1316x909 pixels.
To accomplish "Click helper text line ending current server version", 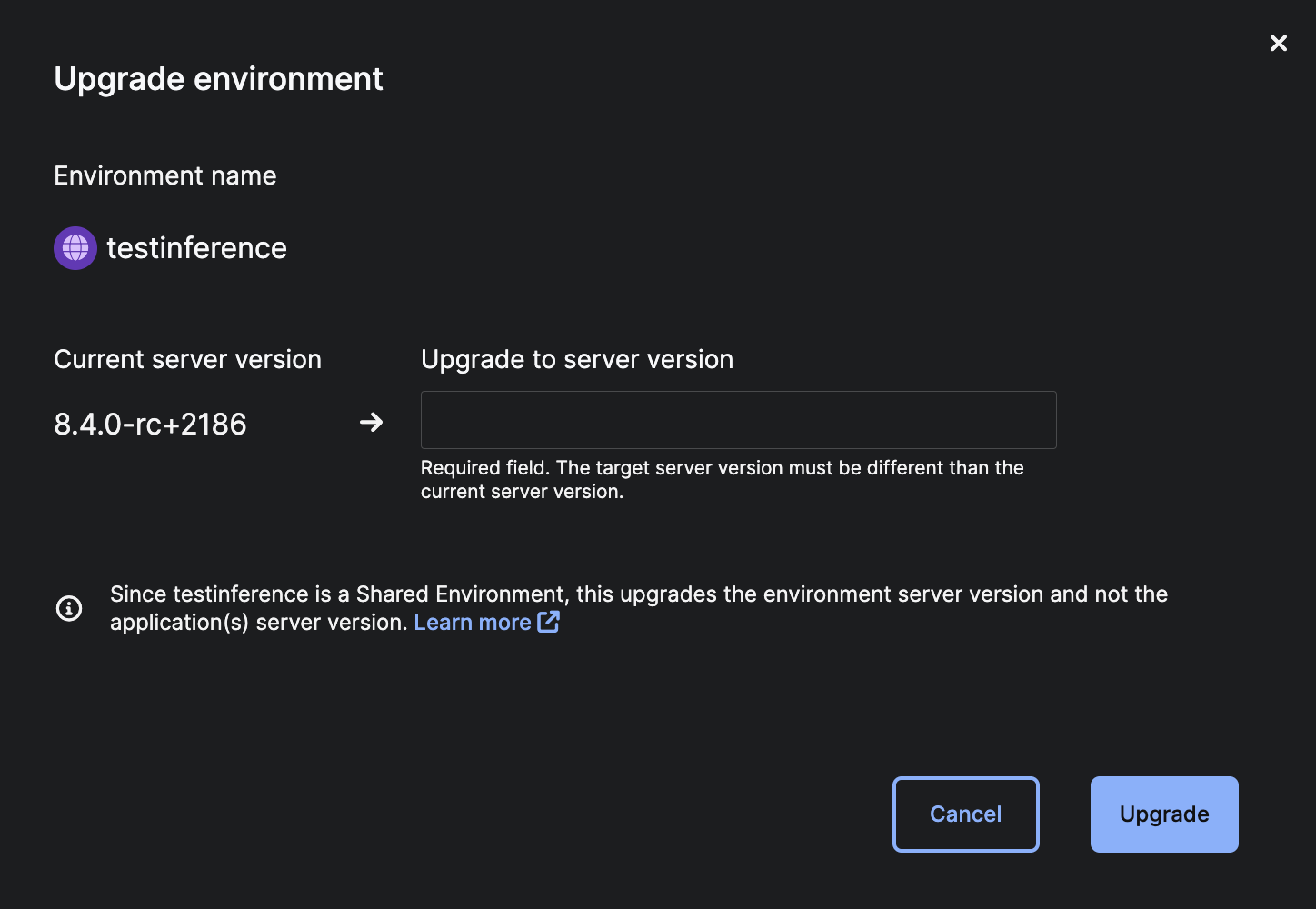I will click(x=522, y=492).
